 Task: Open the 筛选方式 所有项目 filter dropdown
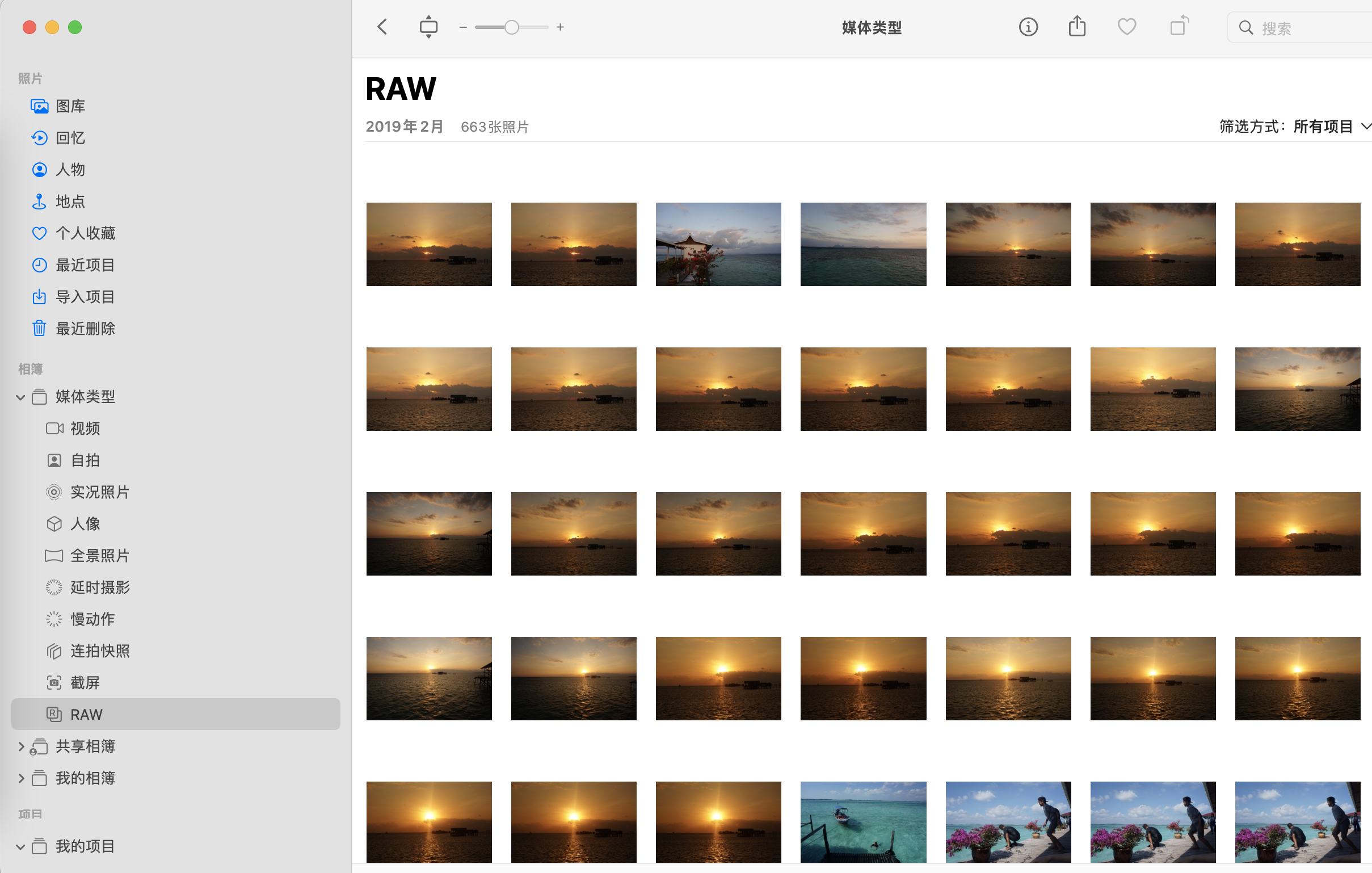[1322, 127]
